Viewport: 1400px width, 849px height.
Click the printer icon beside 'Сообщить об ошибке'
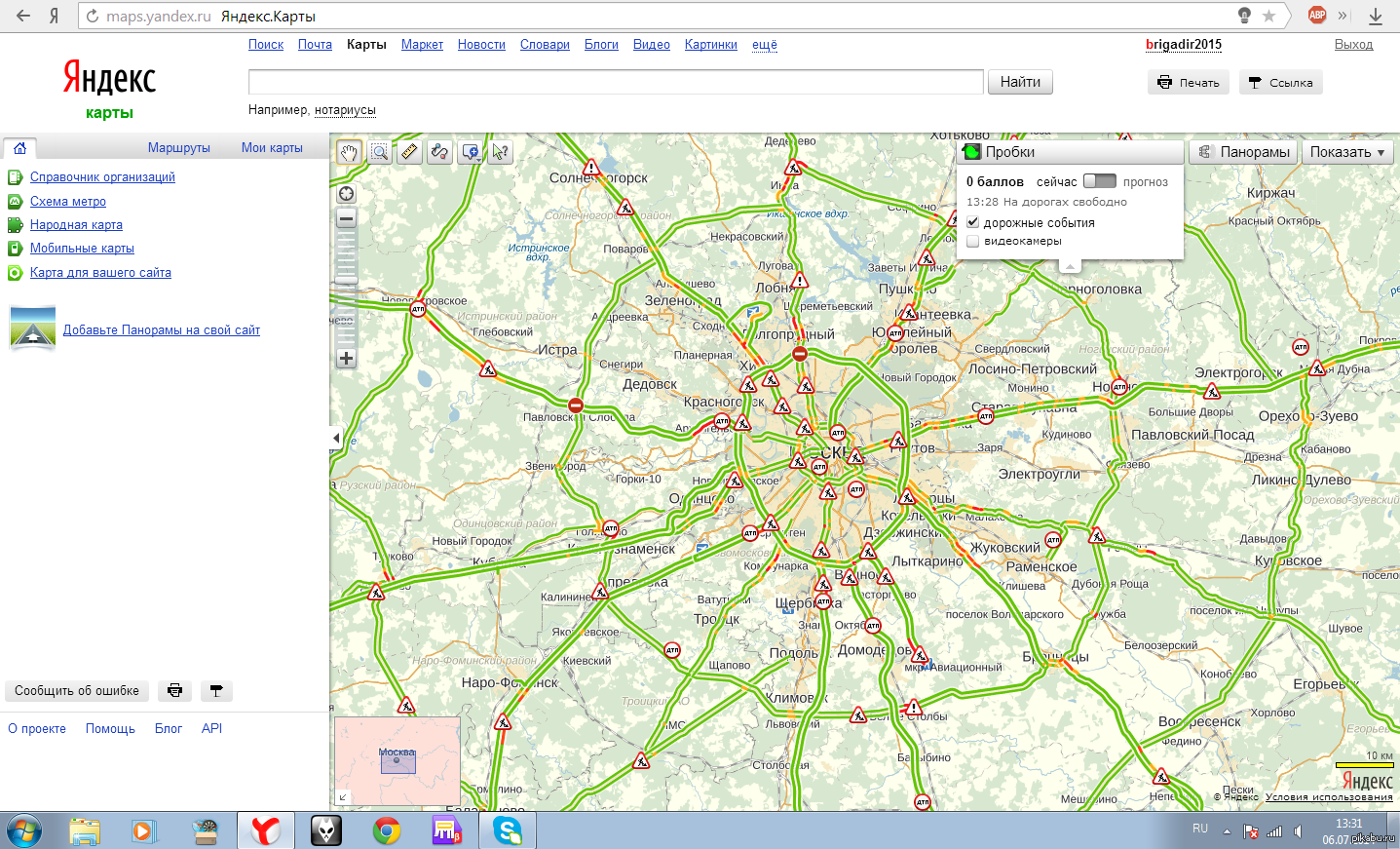pyautogui.click(x=174, y=691)
